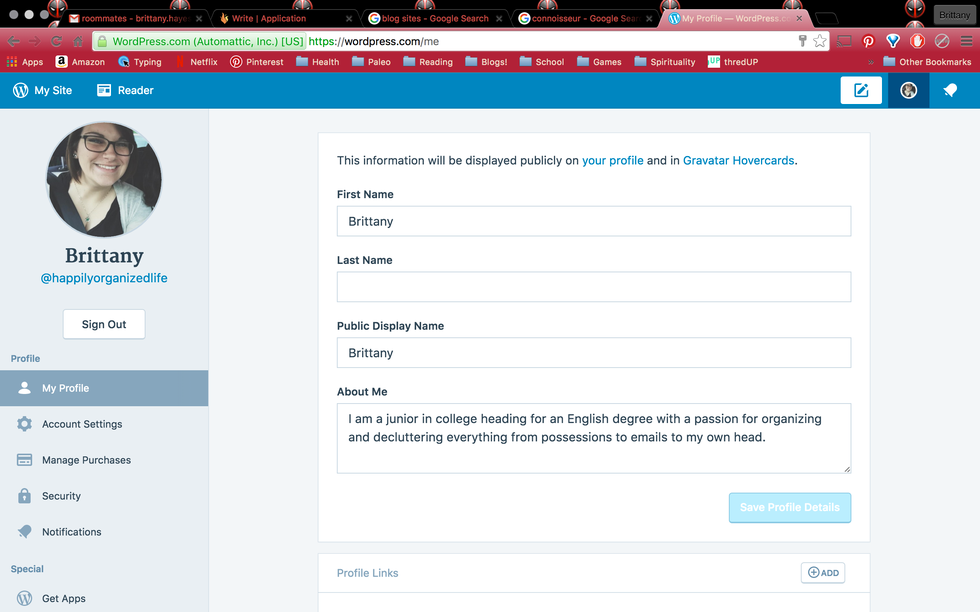This screenshot has height=612, width=980.
Task: Open Get Apps in the sidebar
Action: click(x=64, y=598)
